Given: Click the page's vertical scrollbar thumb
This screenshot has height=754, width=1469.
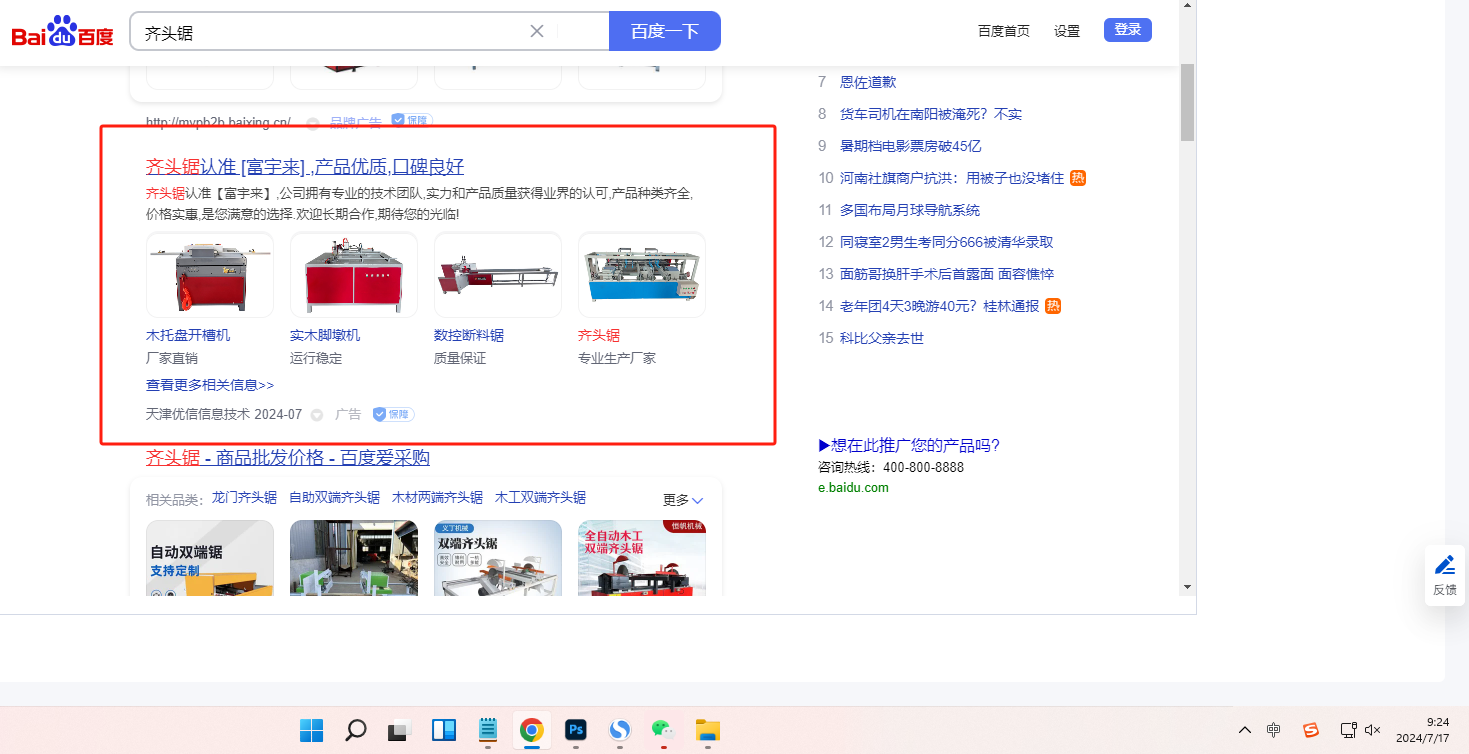Looking at the screenshot, I should click(x=1187, y=102).
